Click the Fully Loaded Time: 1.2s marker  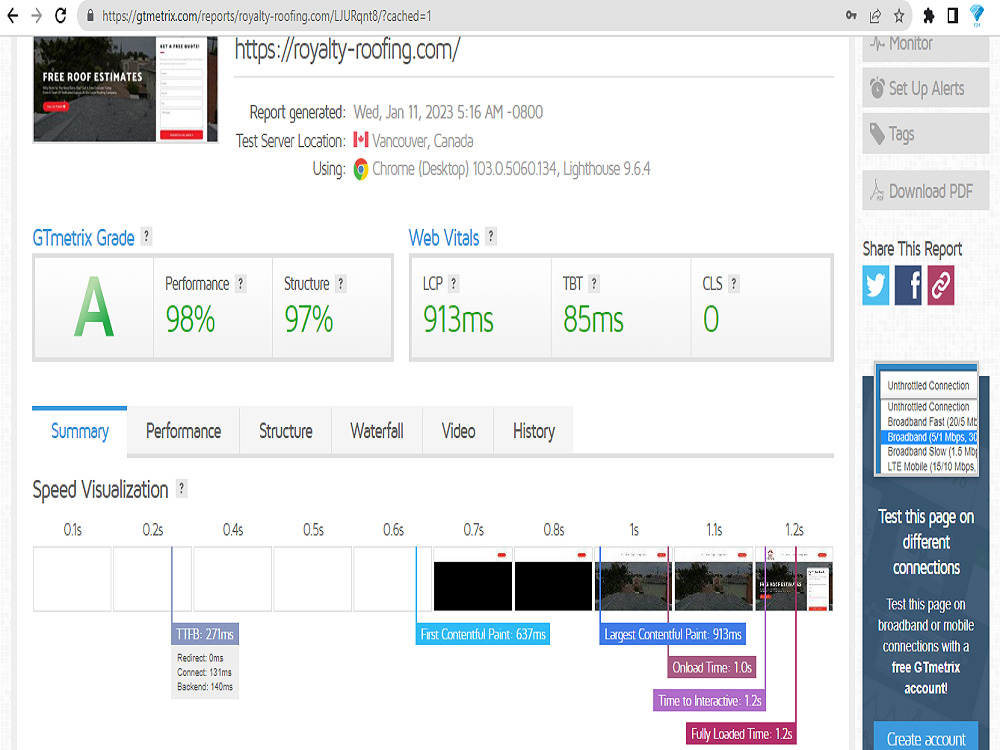coord(741,733)
